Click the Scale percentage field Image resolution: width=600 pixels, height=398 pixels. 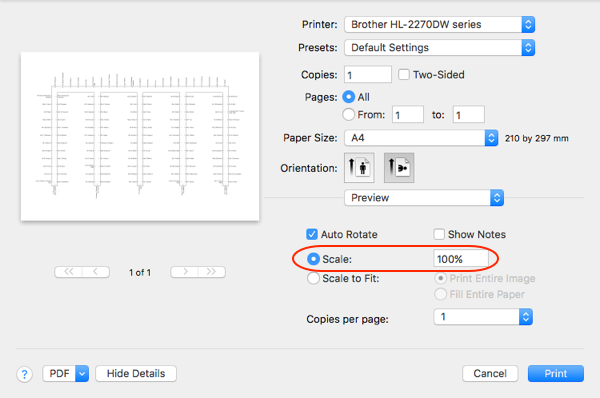coord(461,259)
